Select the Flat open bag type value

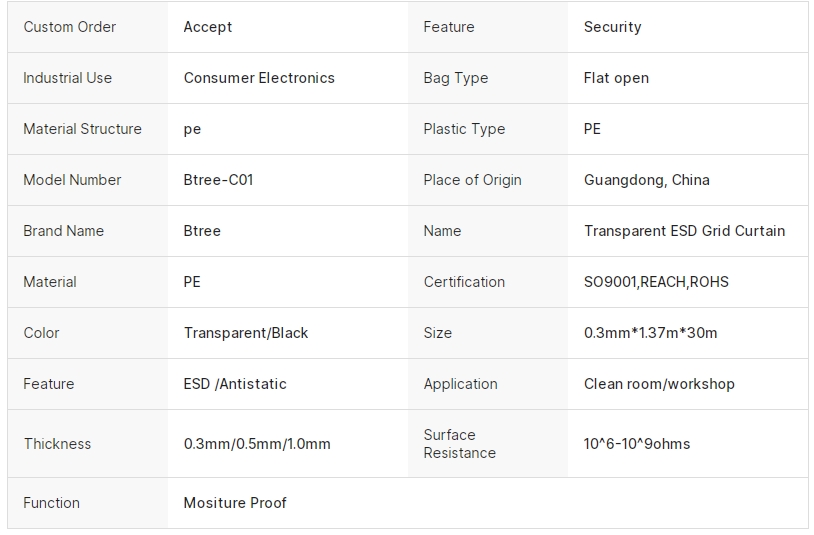click(616, 78)
